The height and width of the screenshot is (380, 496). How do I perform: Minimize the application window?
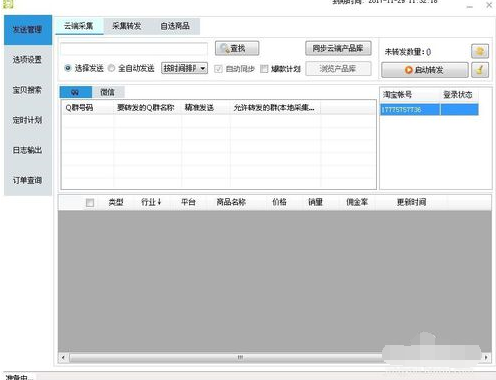click(470, 6)
